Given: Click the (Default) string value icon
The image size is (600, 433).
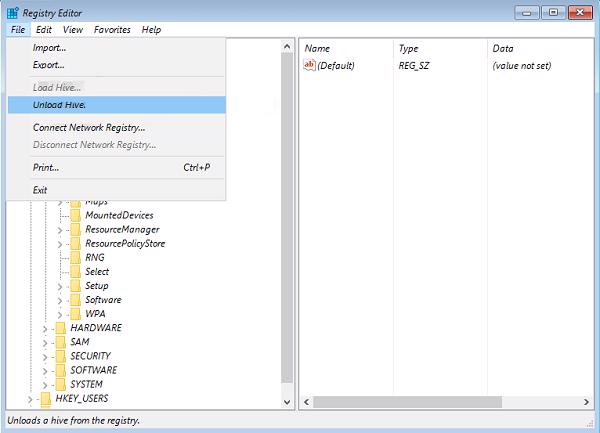Looking at the screenshot, I should [309, 66].
